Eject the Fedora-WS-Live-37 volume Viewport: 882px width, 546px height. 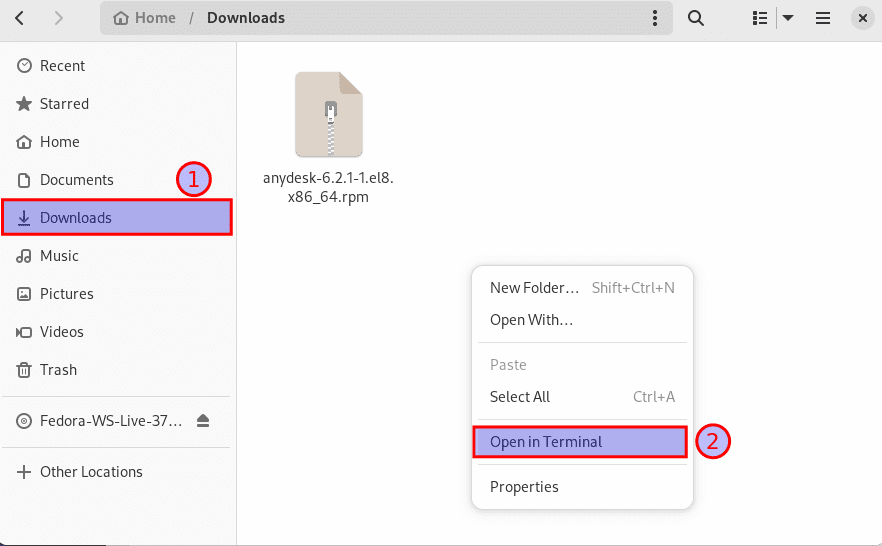204,422
